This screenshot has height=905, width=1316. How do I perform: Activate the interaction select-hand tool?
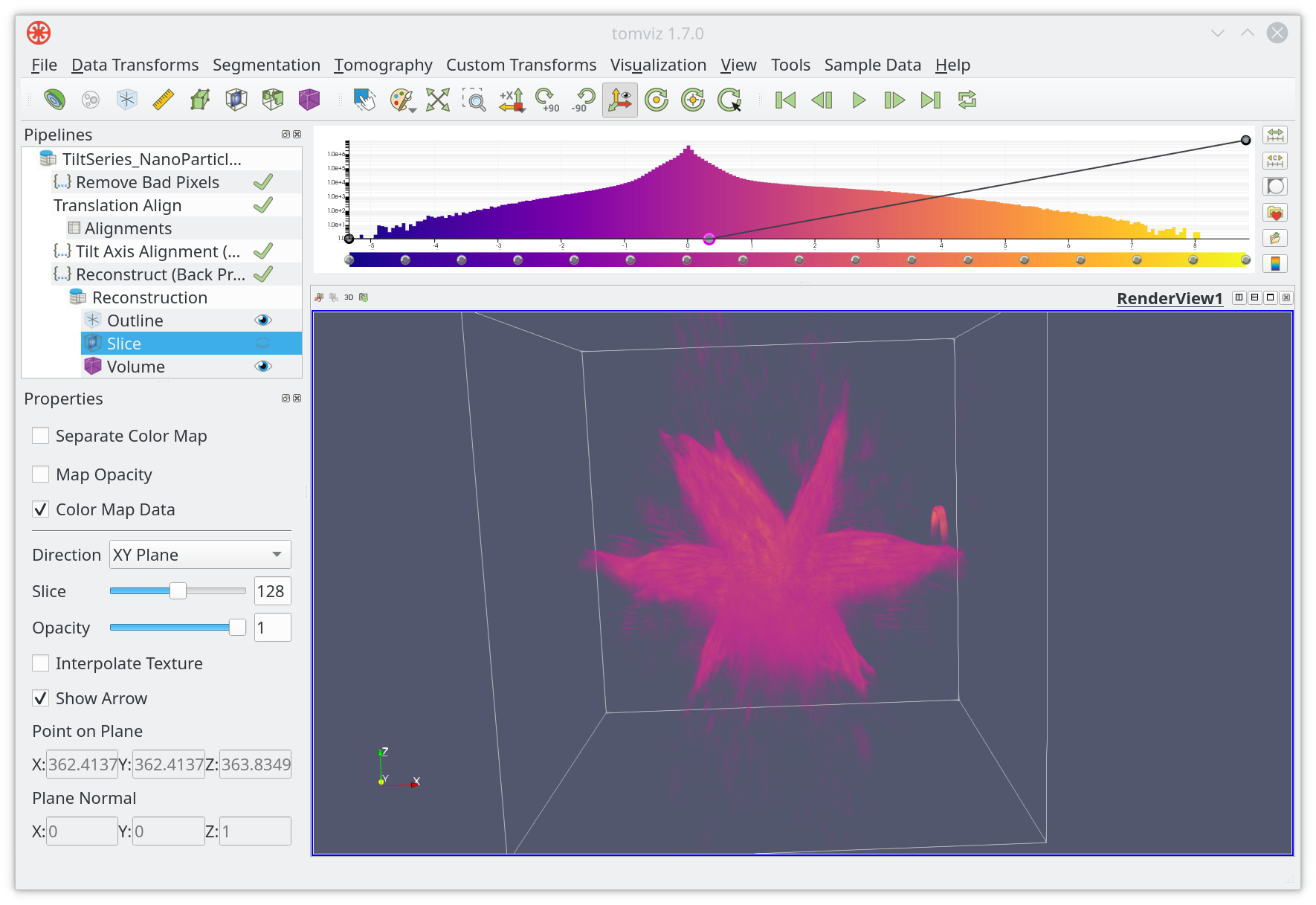pyautogui.click(x=364, y=100)
